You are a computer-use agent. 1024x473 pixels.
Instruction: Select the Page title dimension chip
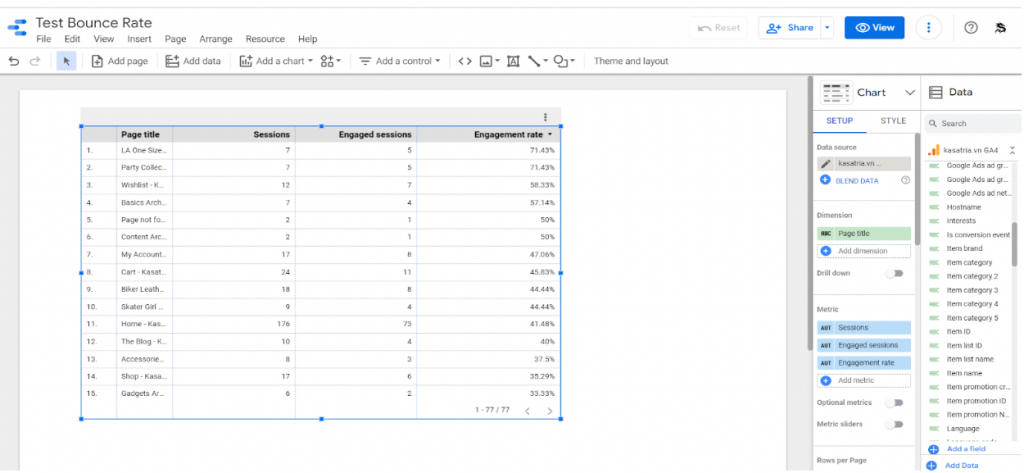point(863,233)
